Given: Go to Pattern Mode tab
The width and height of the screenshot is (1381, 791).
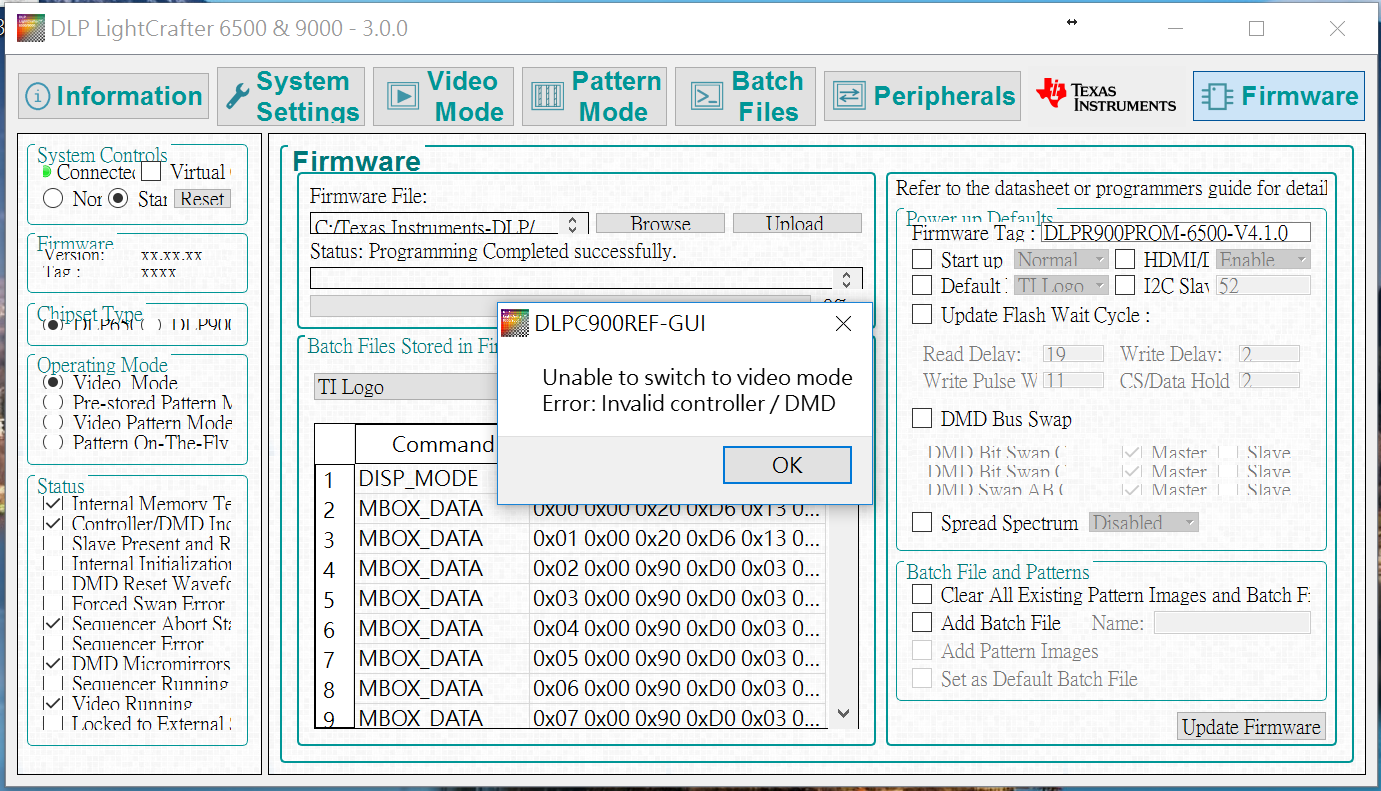Looking at the screenshot, I should tap(594, 96).
